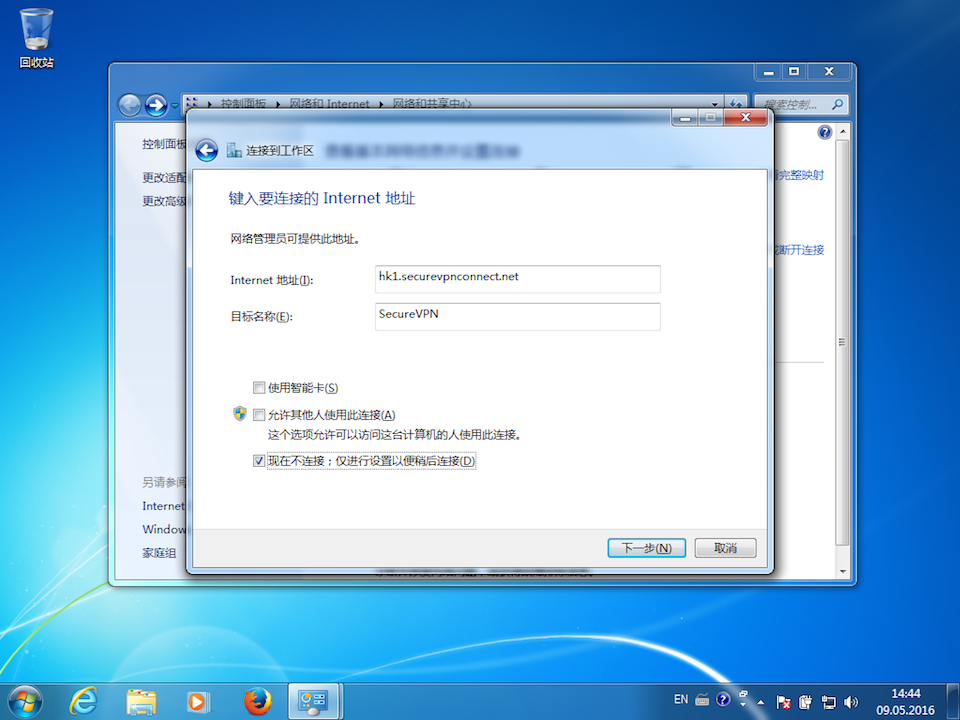Click the Control Panel icon in address bar

point(192,103)
